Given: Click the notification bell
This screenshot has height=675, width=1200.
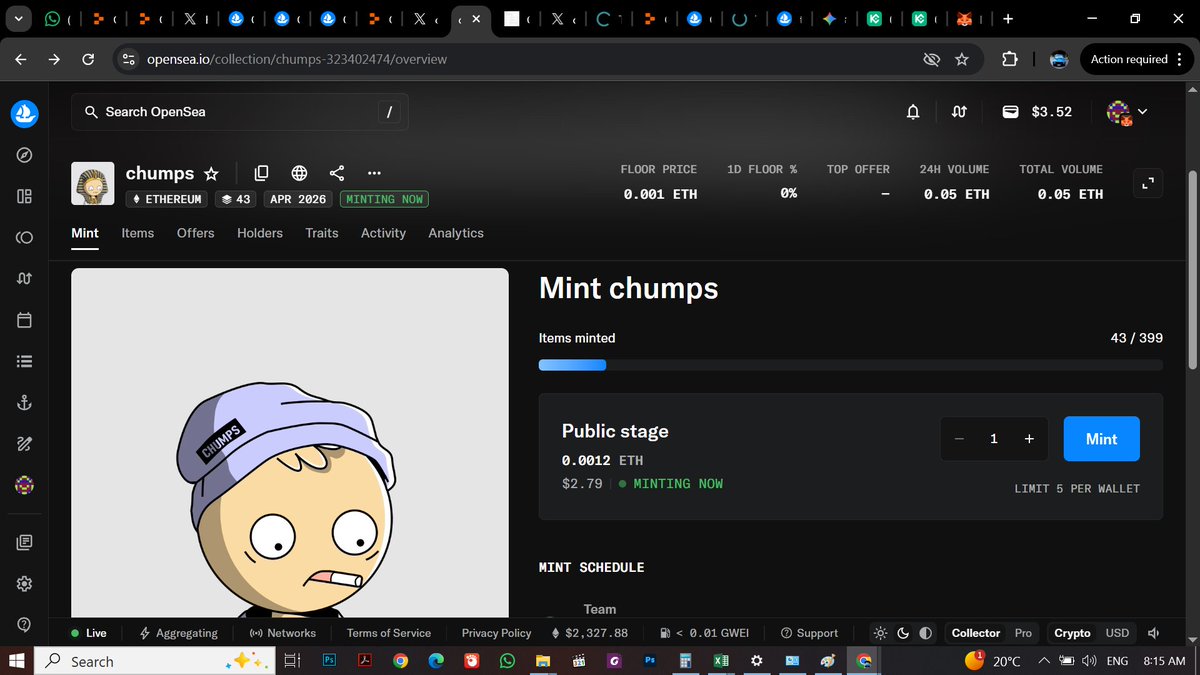Looking at the screenshot, I should click(913, 112).
